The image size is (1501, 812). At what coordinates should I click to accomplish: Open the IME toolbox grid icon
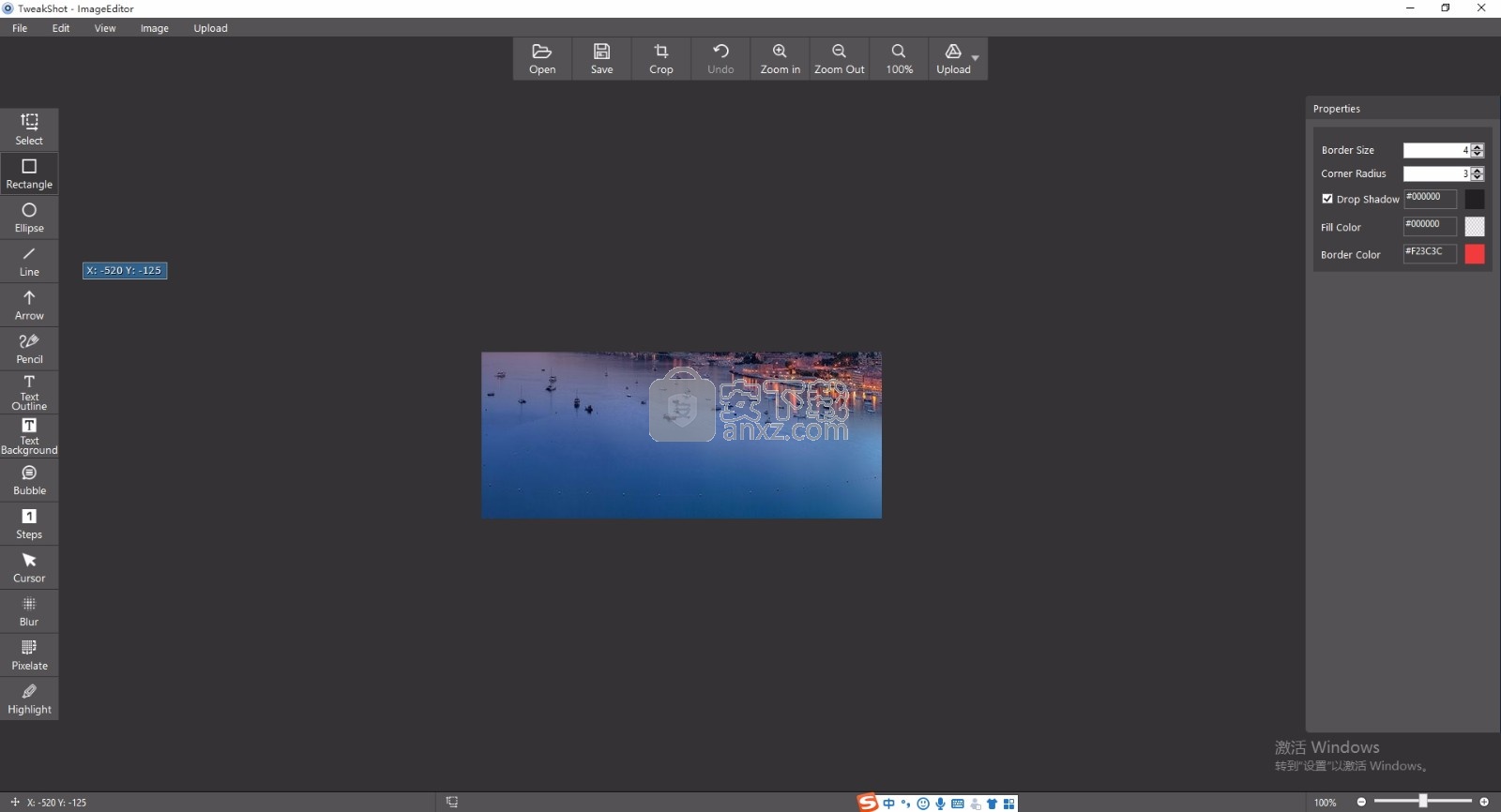(1008, 804)
